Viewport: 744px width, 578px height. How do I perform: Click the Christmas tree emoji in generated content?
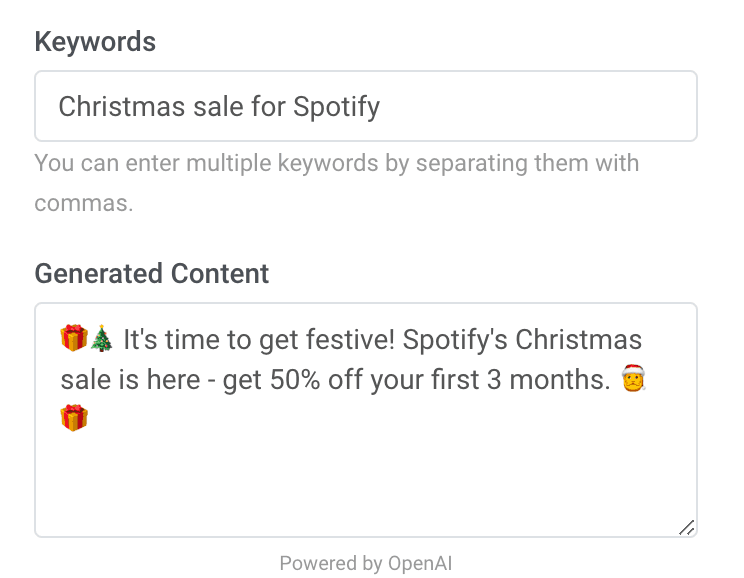click(x=102, y=340)
